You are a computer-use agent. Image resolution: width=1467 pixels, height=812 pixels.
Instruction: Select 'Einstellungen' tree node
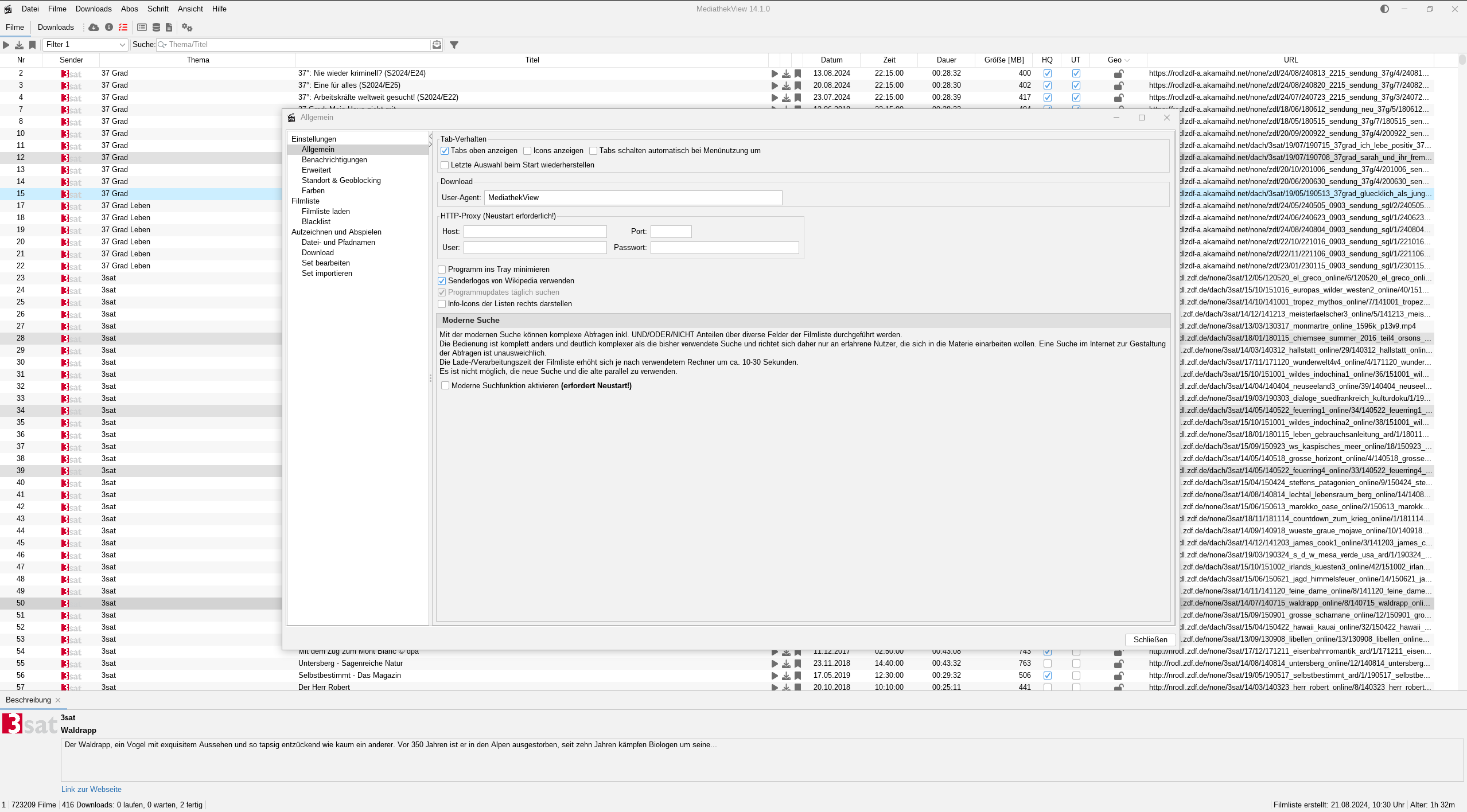(314, 139)
